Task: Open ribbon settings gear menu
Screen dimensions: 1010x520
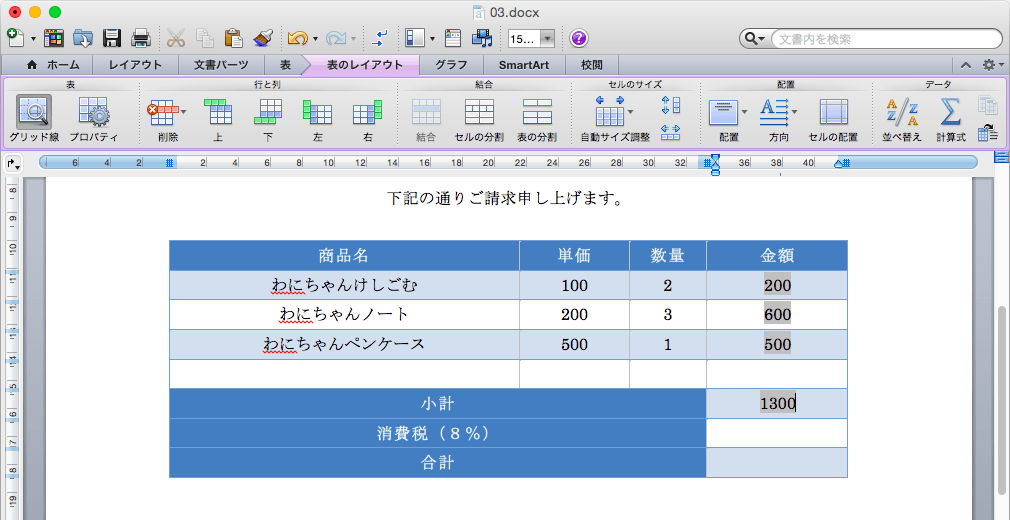Action: [x=993, y=65]
